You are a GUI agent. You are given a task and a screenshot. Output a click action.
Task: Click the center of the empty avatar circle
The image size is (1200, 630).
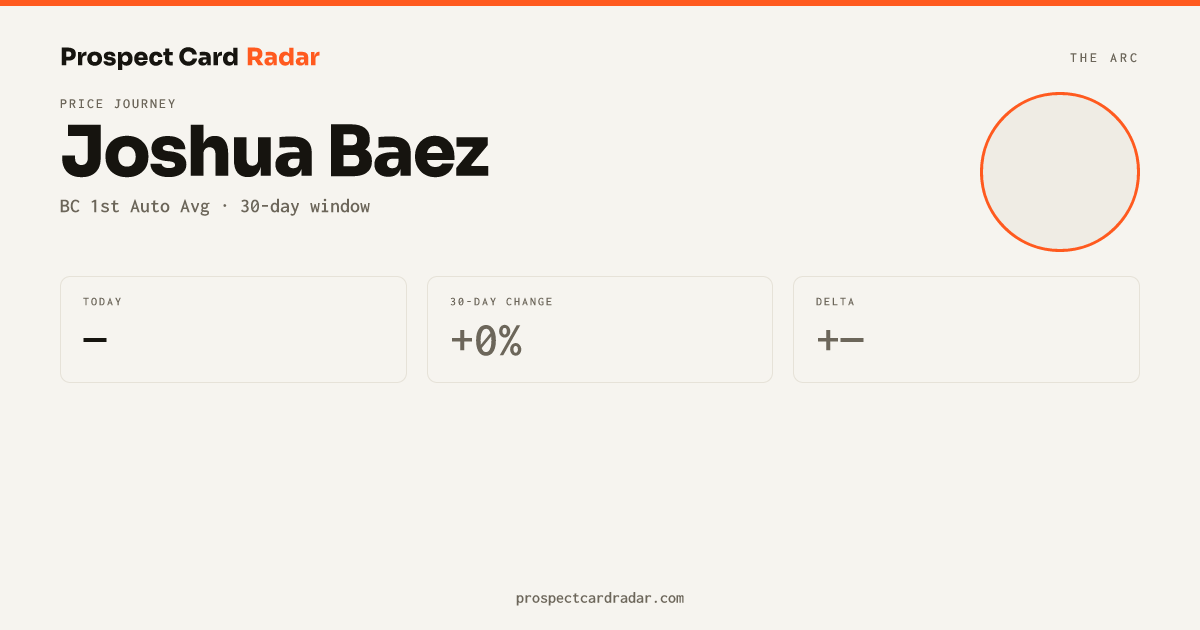tap(1060, 172)
